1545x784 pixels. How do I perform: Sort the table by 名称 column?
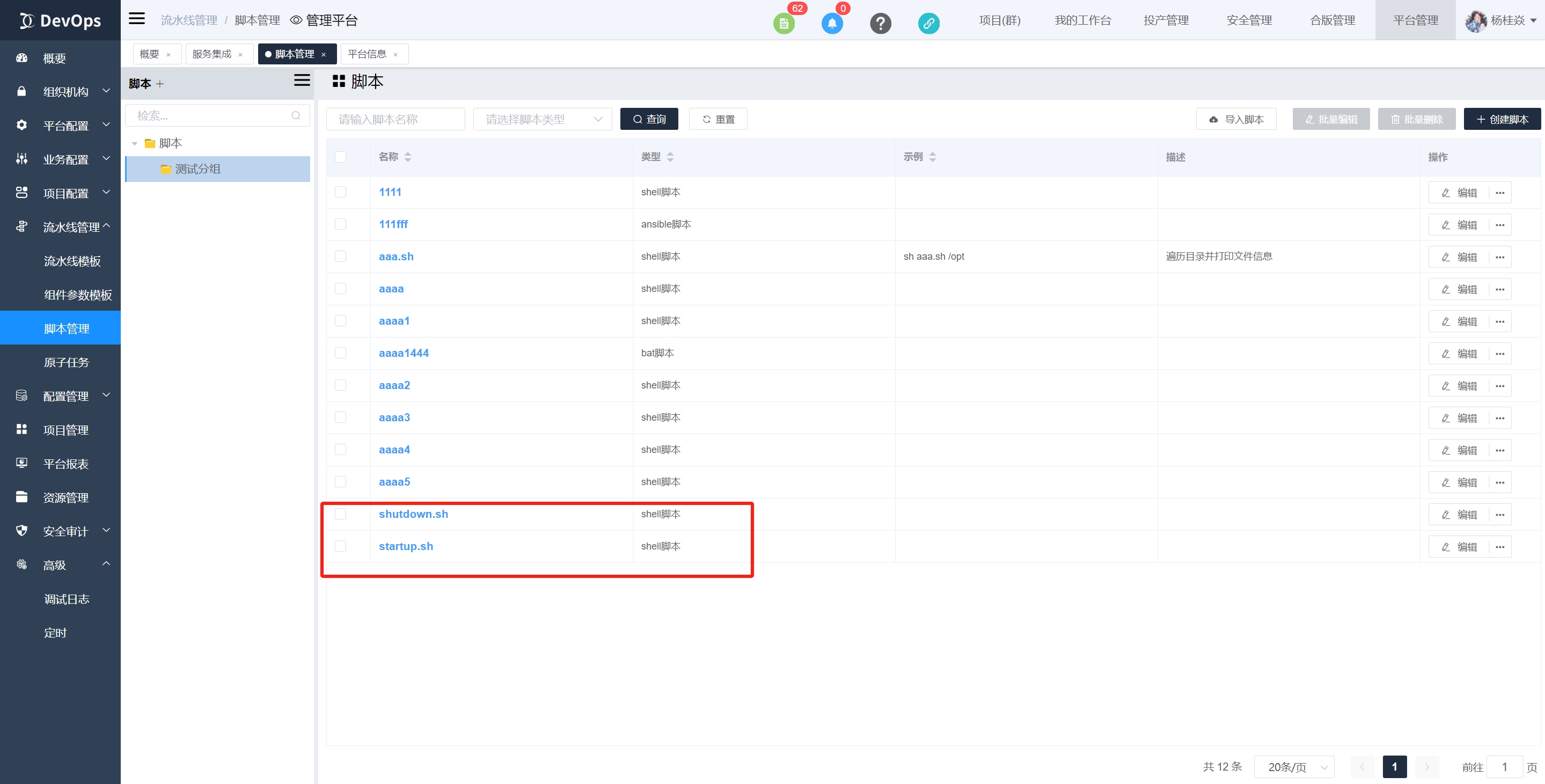(408, 157)
